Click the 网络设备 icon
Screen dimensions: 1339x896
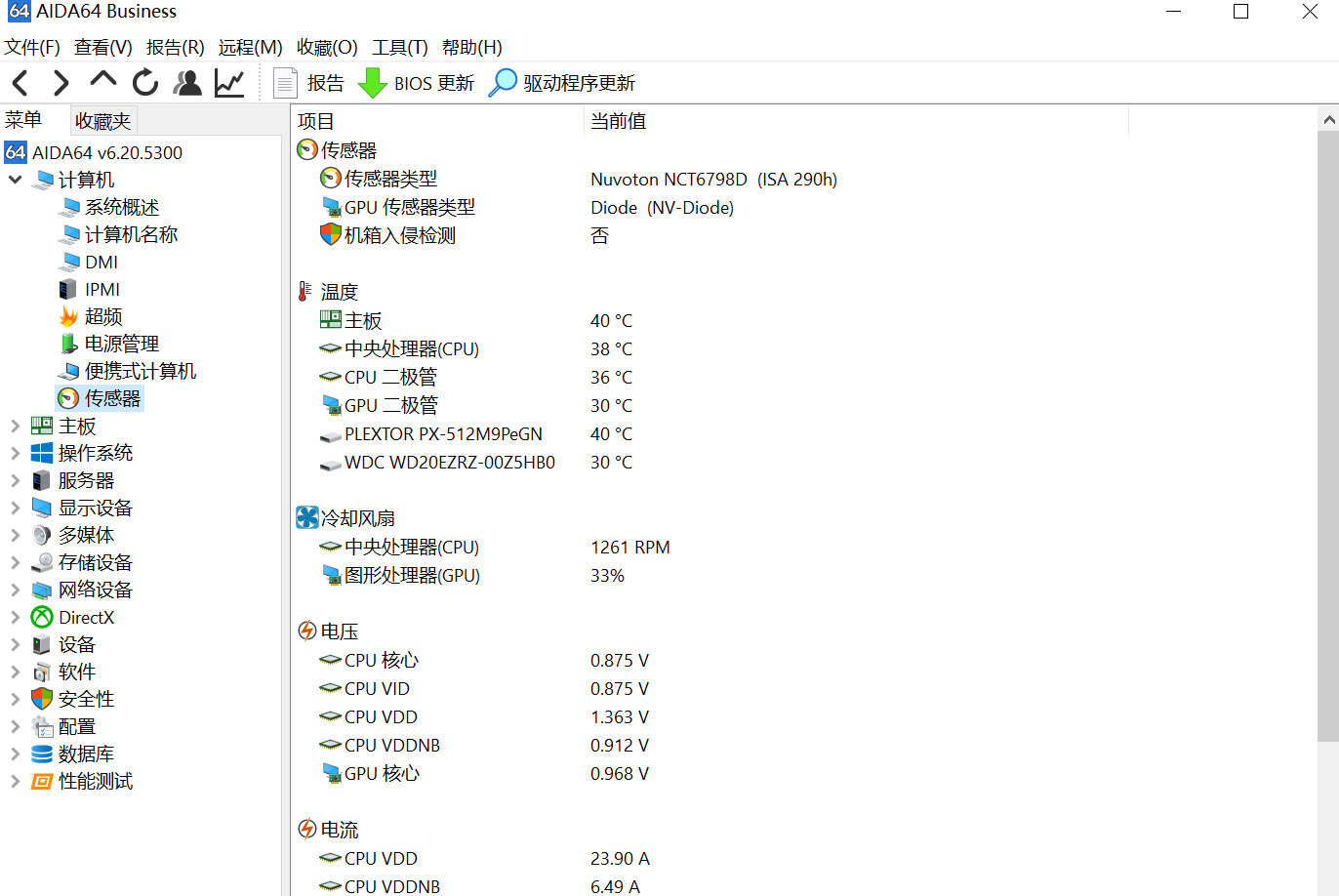tap(42, 590)
